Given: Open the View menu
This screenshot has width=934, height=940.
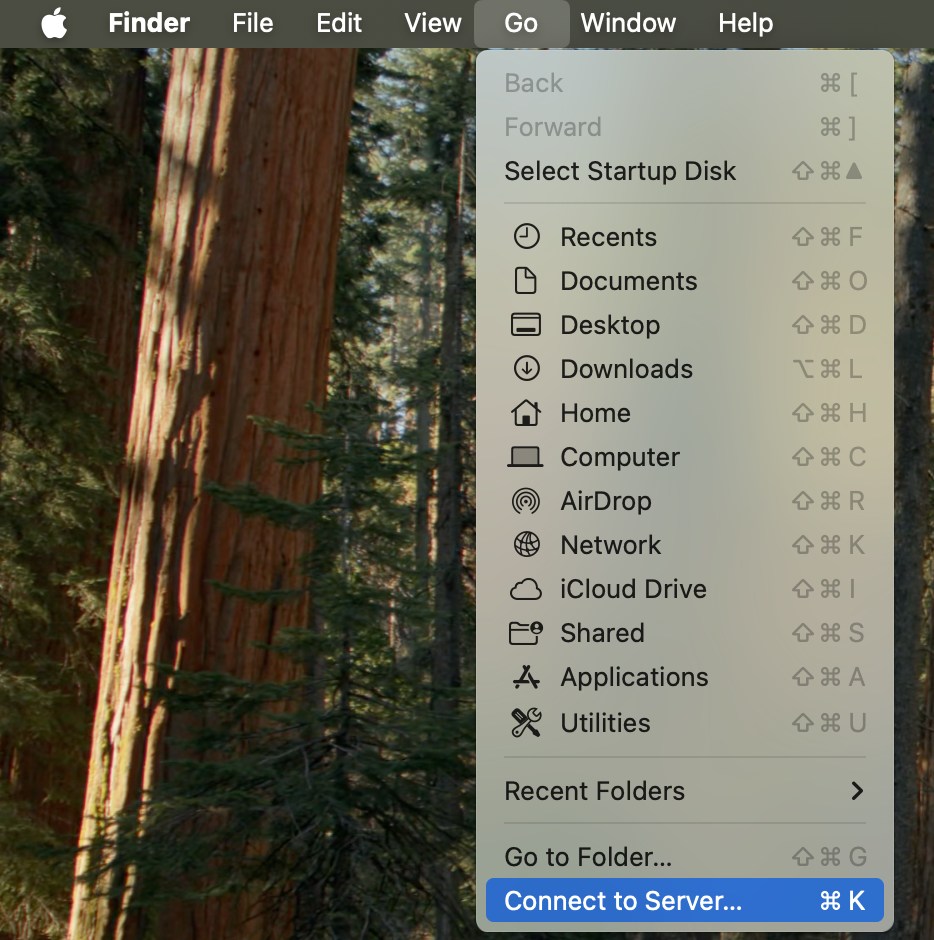Looking at the screenshot, I should coord(432,23).
